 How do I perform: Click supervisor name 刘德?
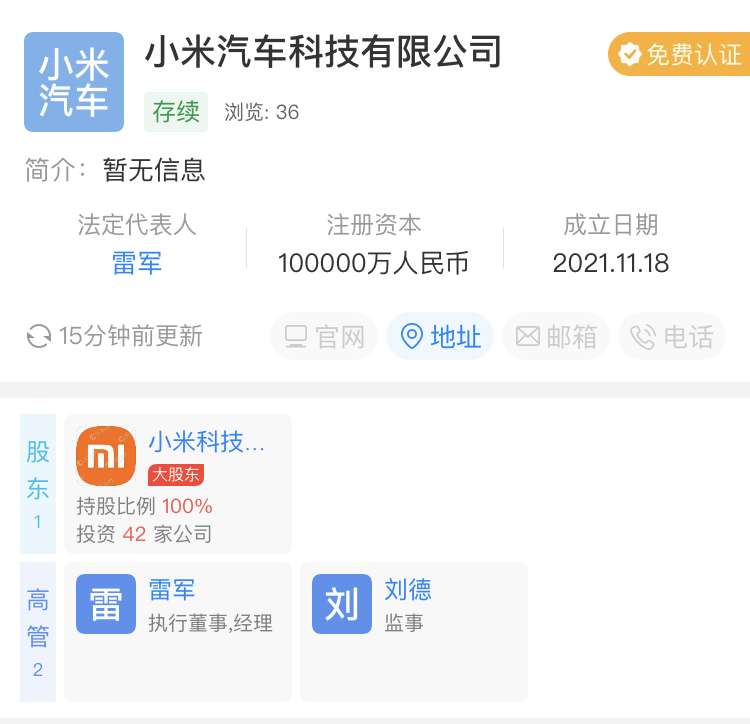[408, 590]
